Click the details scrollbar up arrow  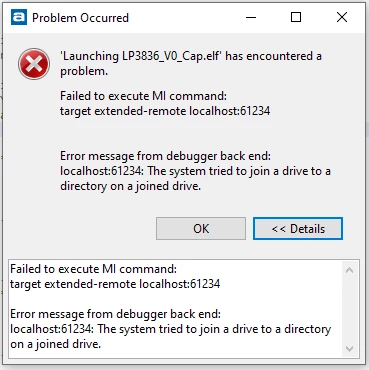(349, 270)
